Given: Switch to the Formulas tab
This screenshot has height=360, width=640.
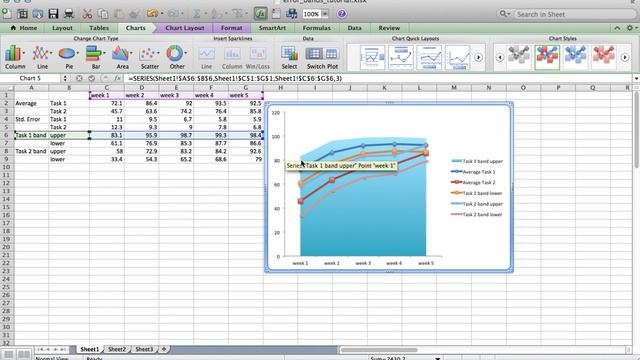Looking at the screenshot, I should click(316, 28).
